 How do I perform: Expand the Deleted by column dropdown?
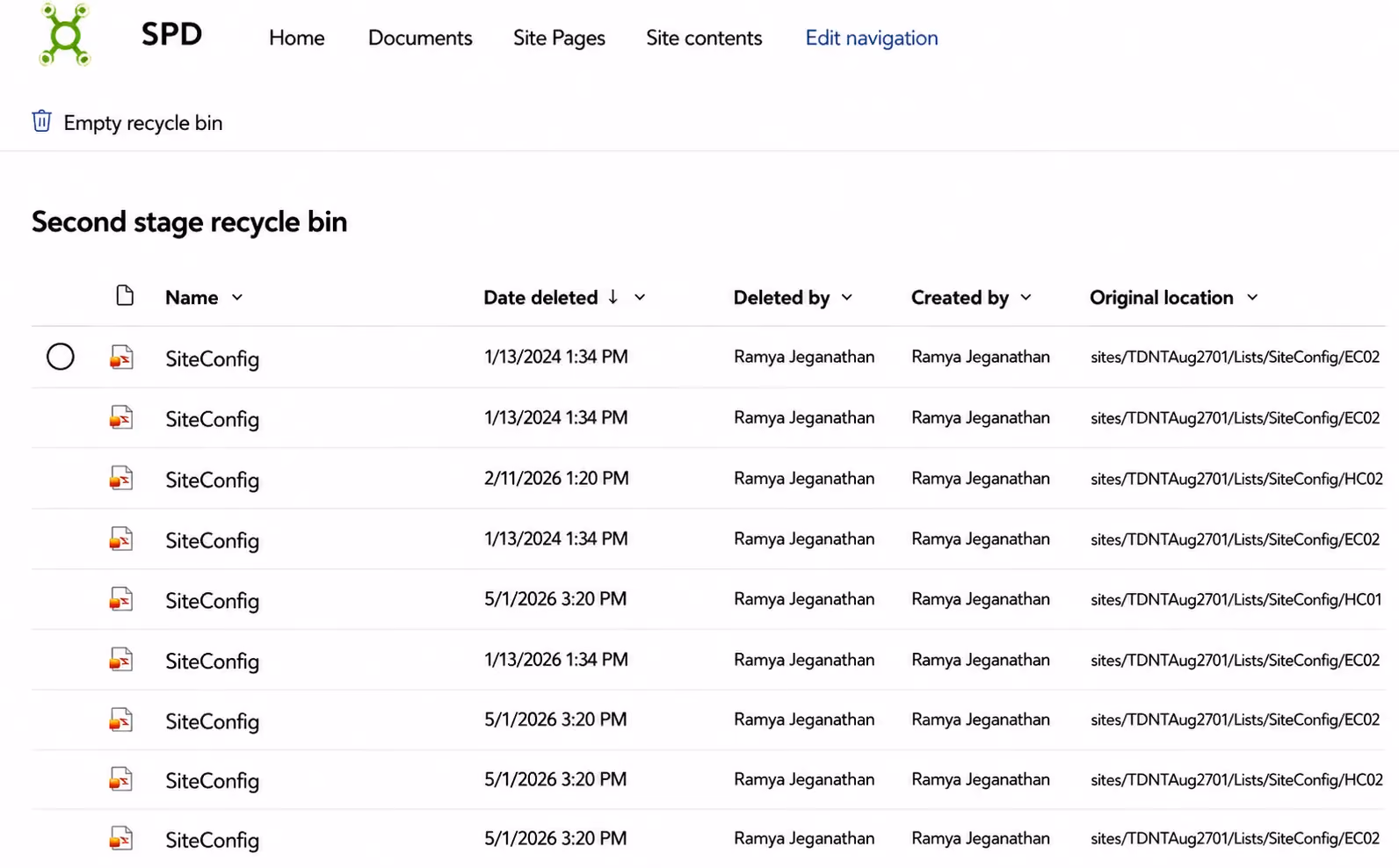(847, 298)
